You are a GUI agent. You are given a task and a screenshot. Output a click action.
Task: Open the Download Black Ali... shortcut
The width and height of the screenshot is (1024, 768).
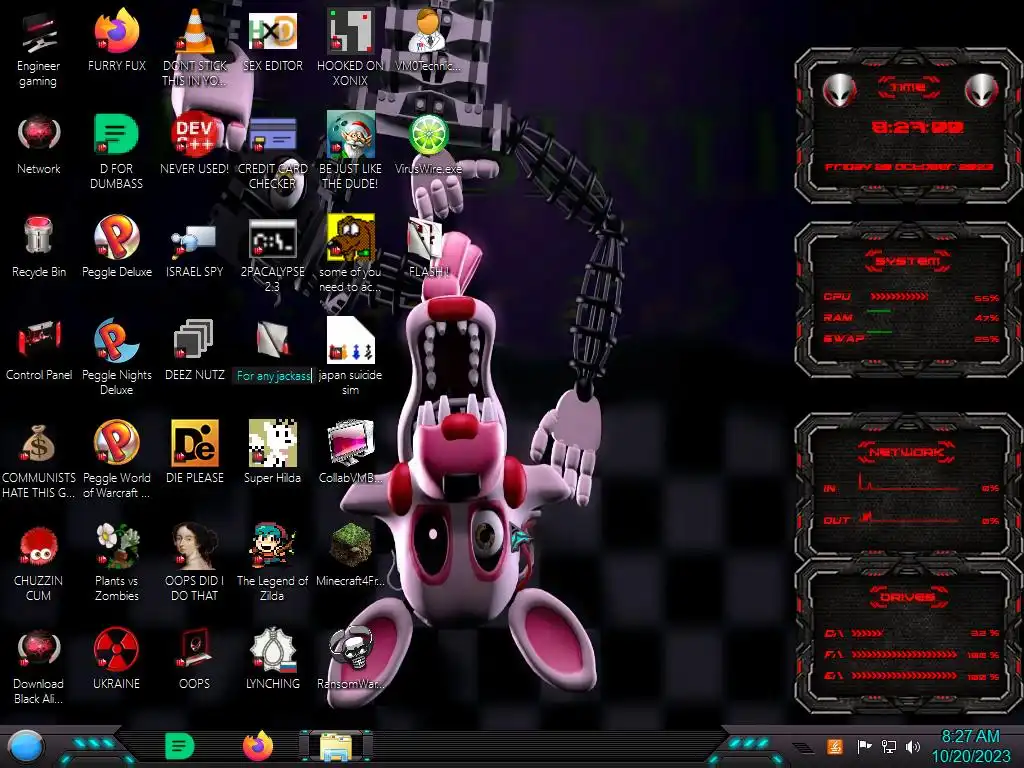pos(39,649)
